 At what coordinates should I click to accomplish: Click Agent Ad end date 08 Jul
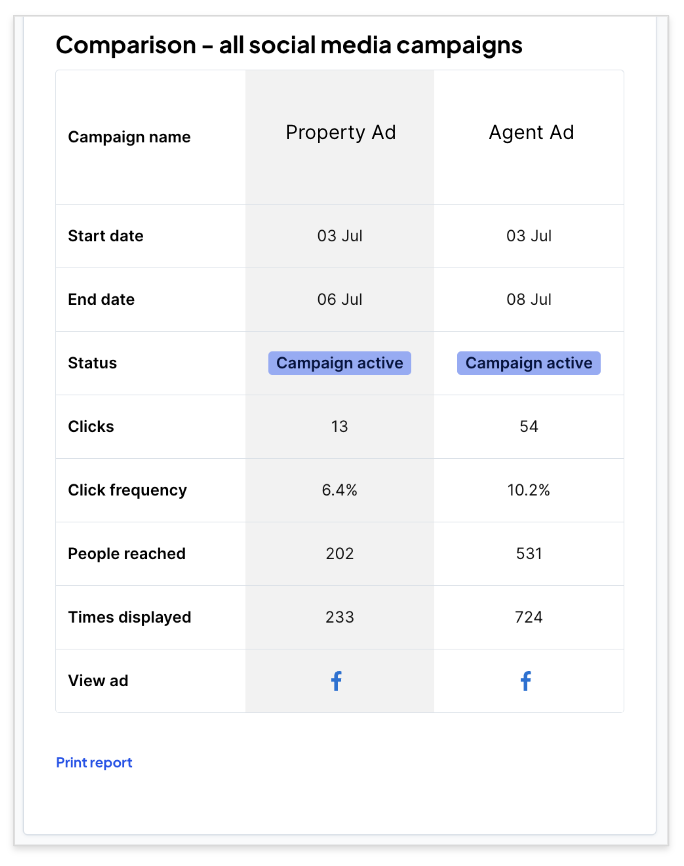(529, 300)
